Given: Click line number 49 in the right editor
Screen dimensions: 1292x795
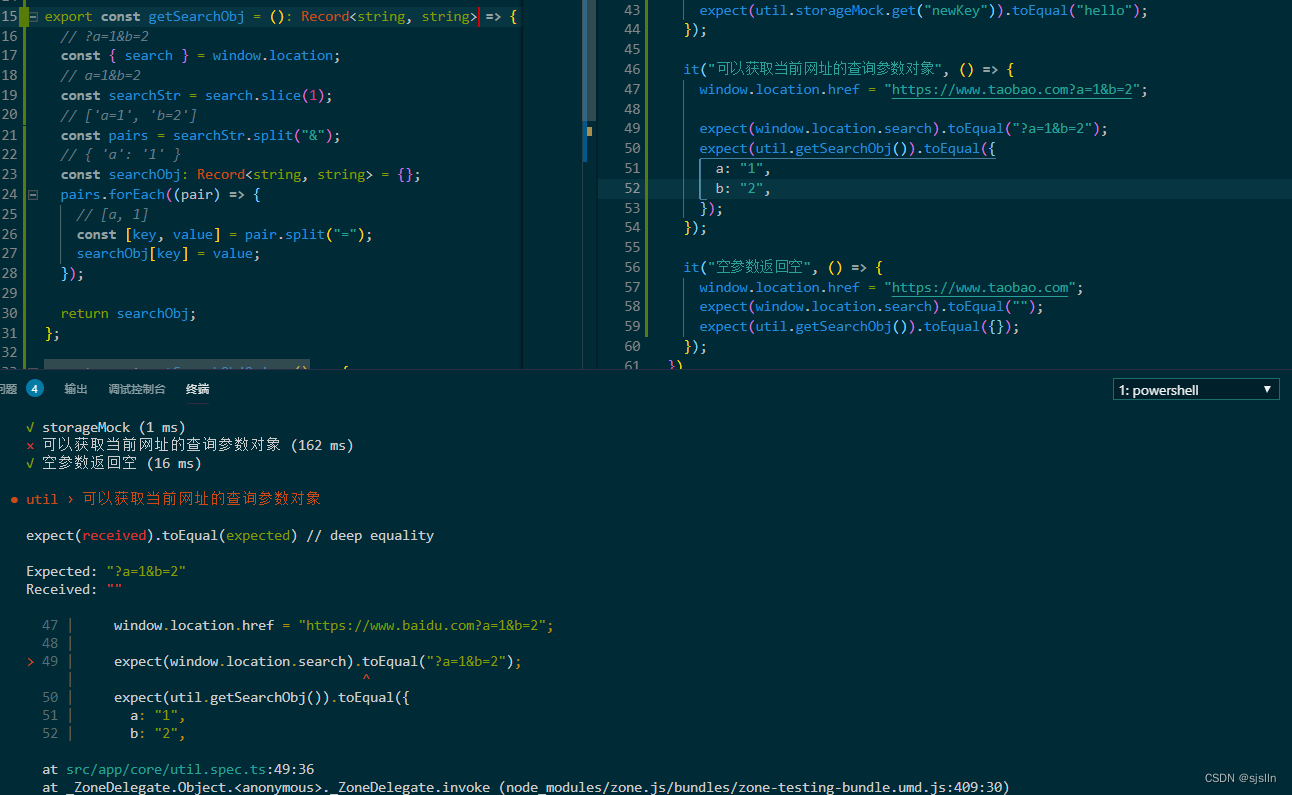Looking at the screenshot, I should (631, 128).
